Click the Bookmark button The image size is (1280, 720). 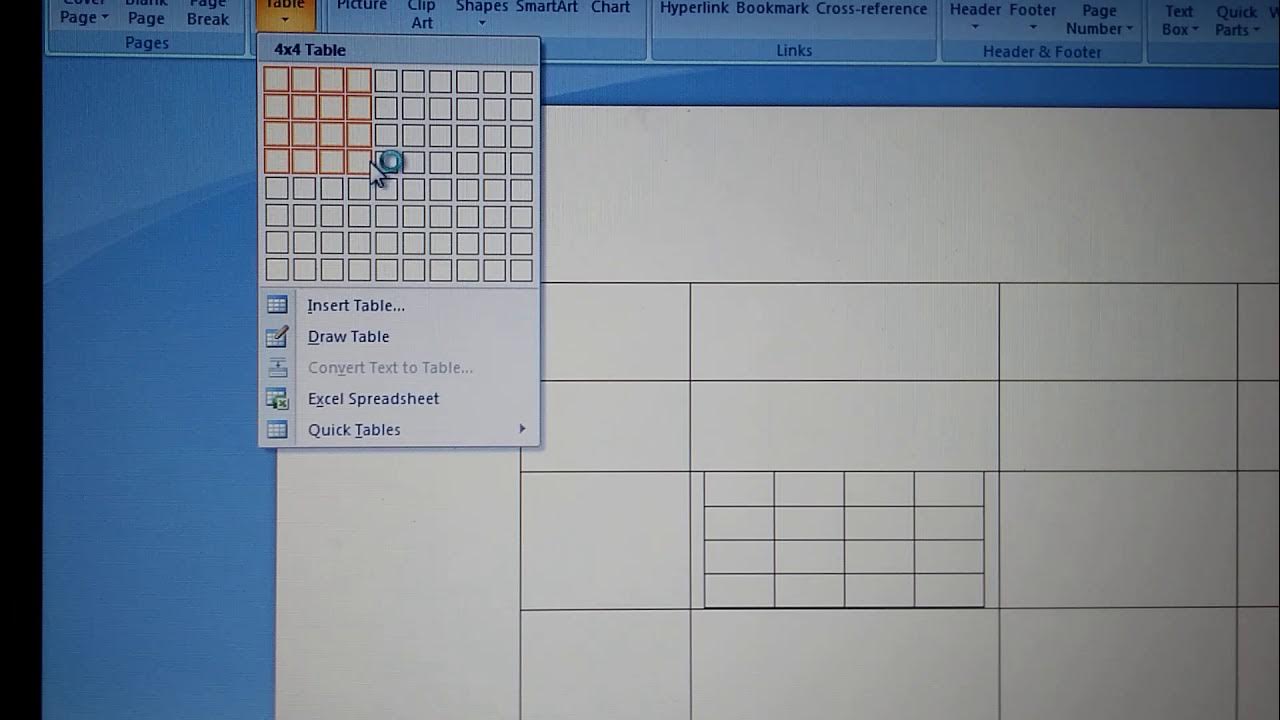(772, 9)
